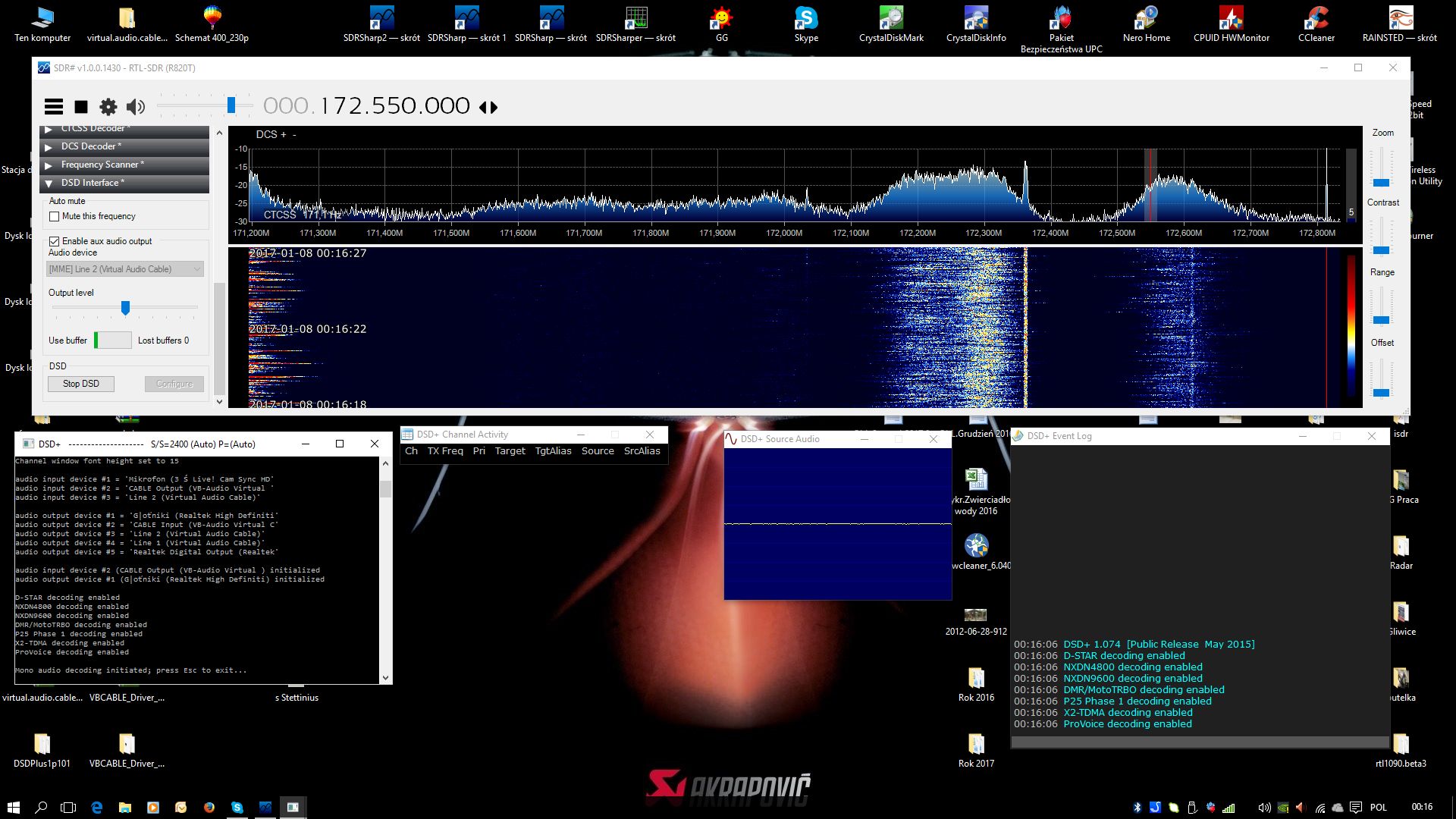Click the Source column header

coord(598,451)
